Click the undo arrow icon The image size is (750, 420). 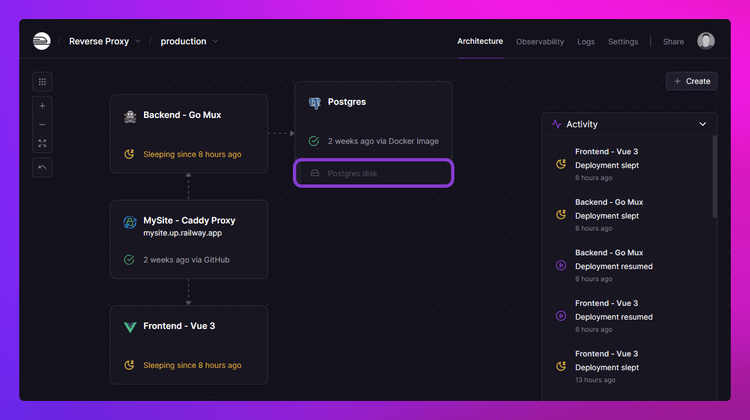(42, 167)
